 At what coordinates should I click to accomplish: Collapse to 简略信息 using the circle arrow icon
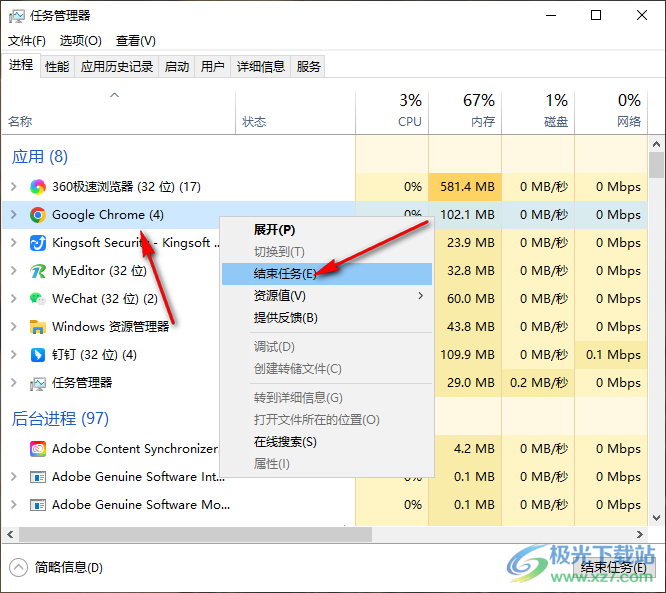pos(18,568)
